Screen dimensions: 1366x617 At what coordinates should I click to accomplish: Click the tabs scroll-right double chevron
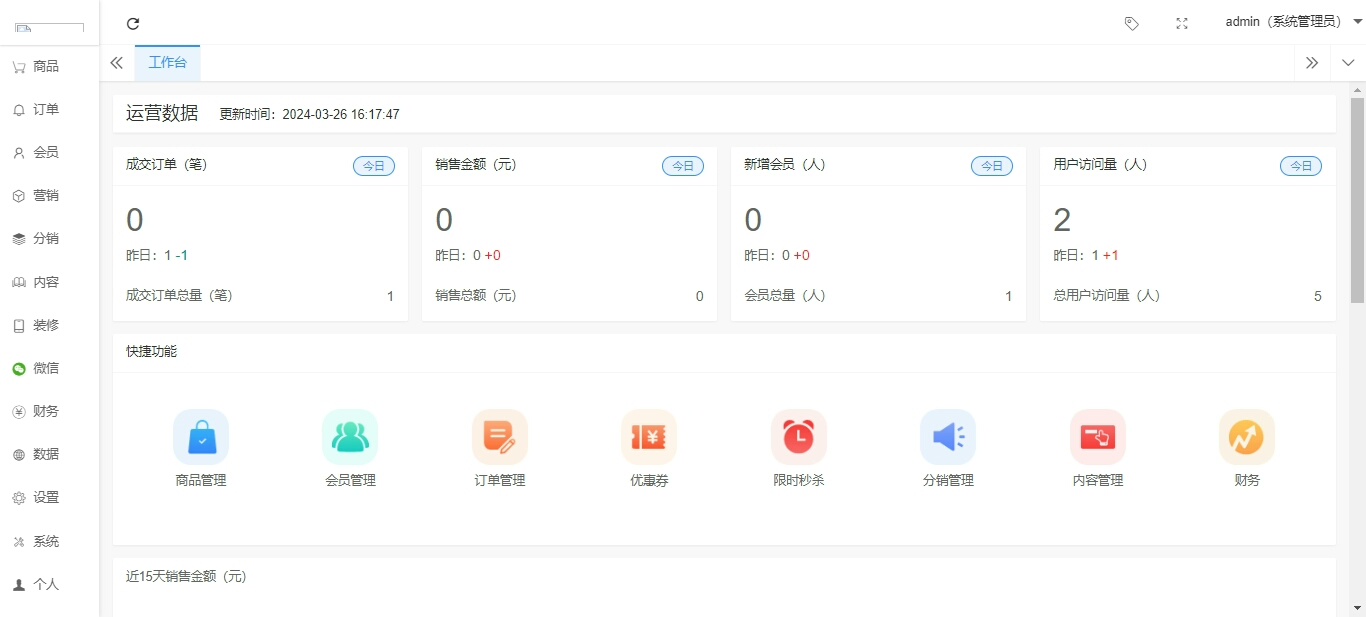[1312, 63]
